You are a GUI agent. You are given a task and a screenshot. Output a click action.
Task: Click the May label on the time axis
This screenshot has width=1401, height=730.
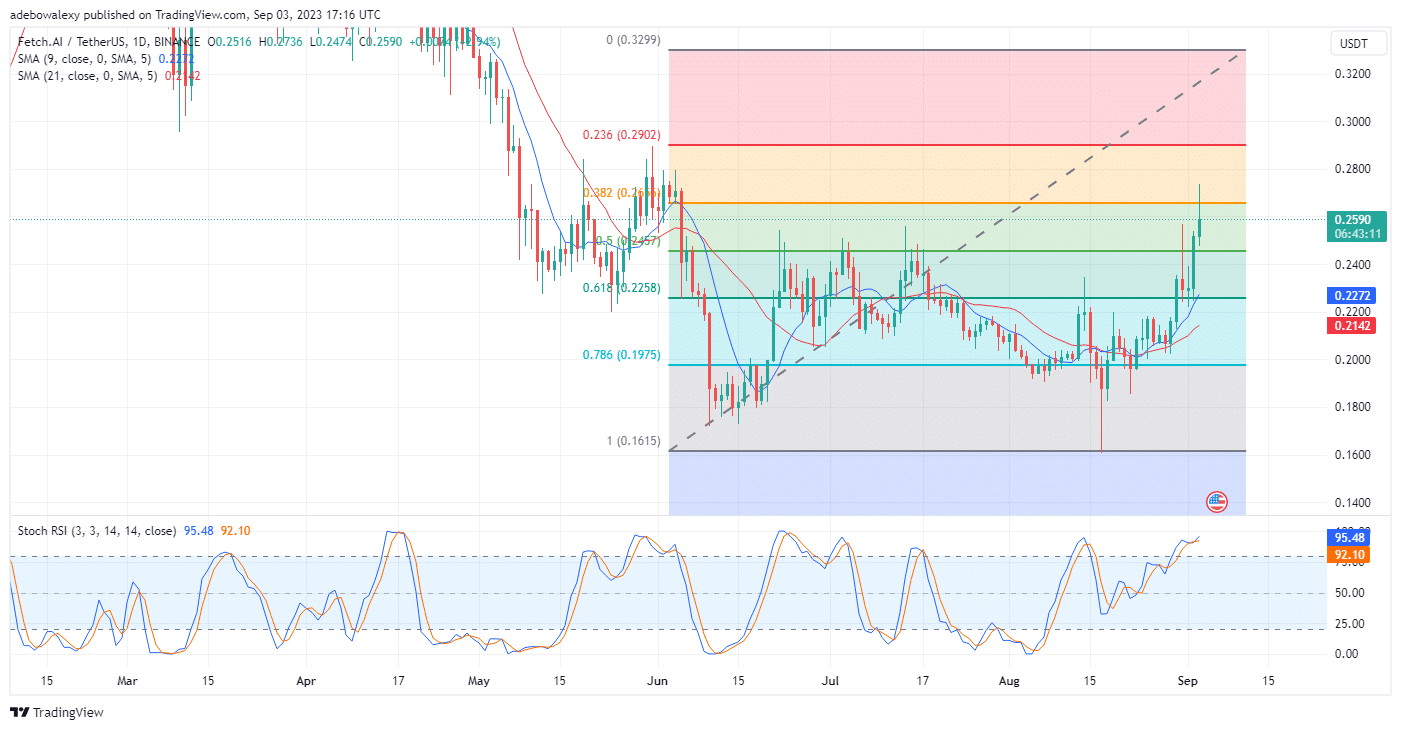[479, 680]
